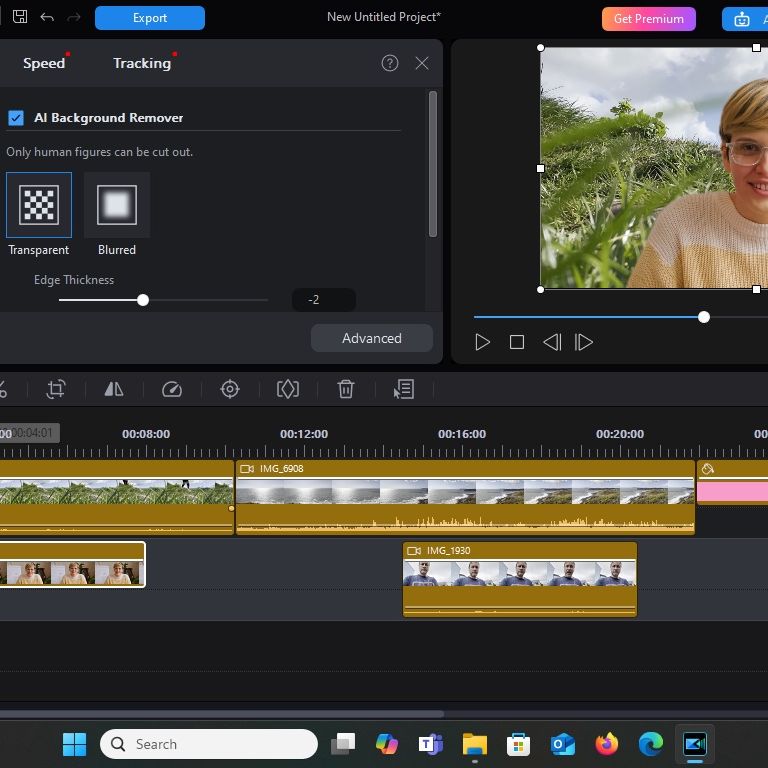Click the IMG_6908 clip audio waveform

[x=465, y=523]
